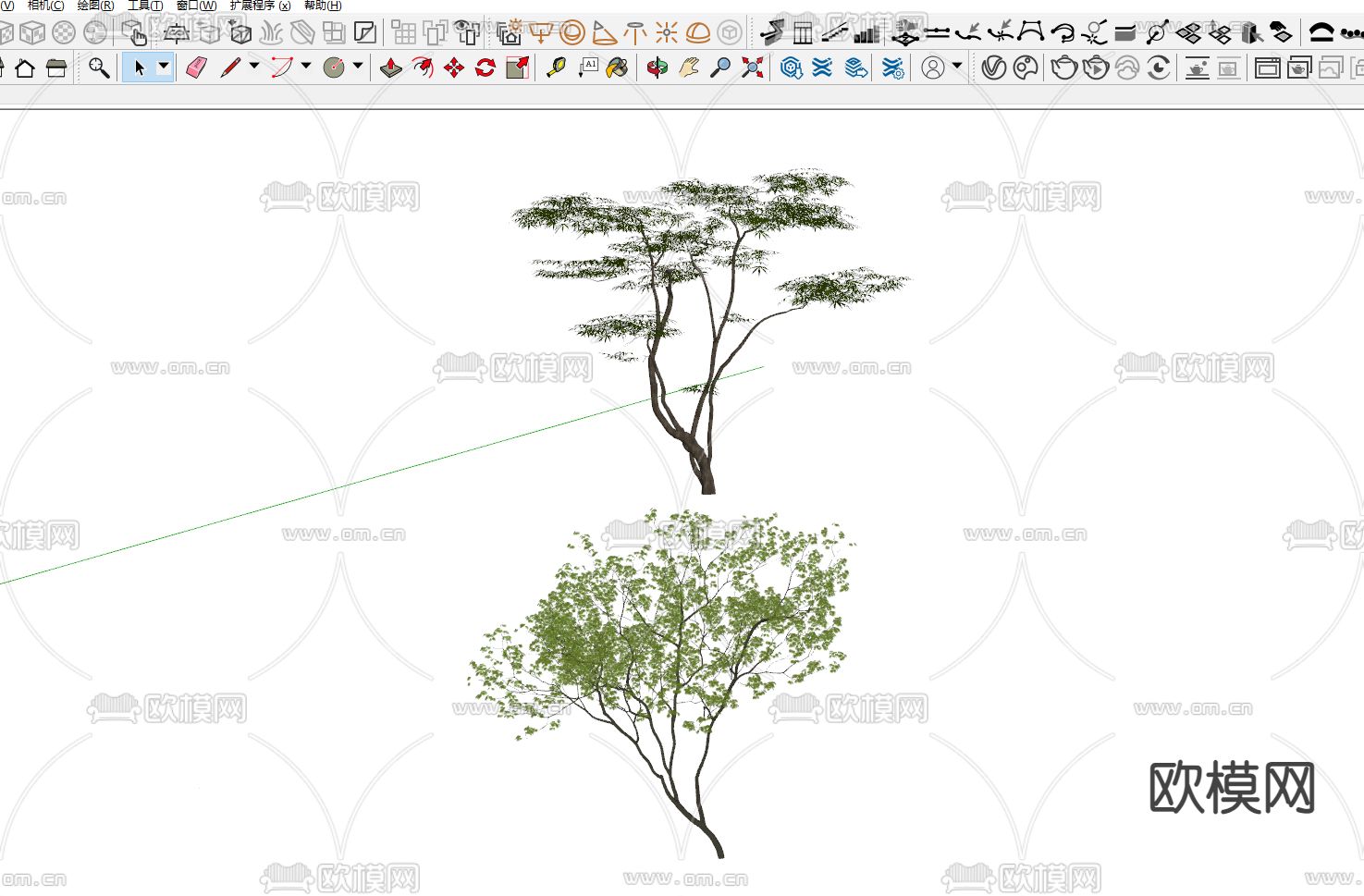Activate the Orbit camera tool
The height and width of the screenshot is (896, 1364).
click(657, 68)
